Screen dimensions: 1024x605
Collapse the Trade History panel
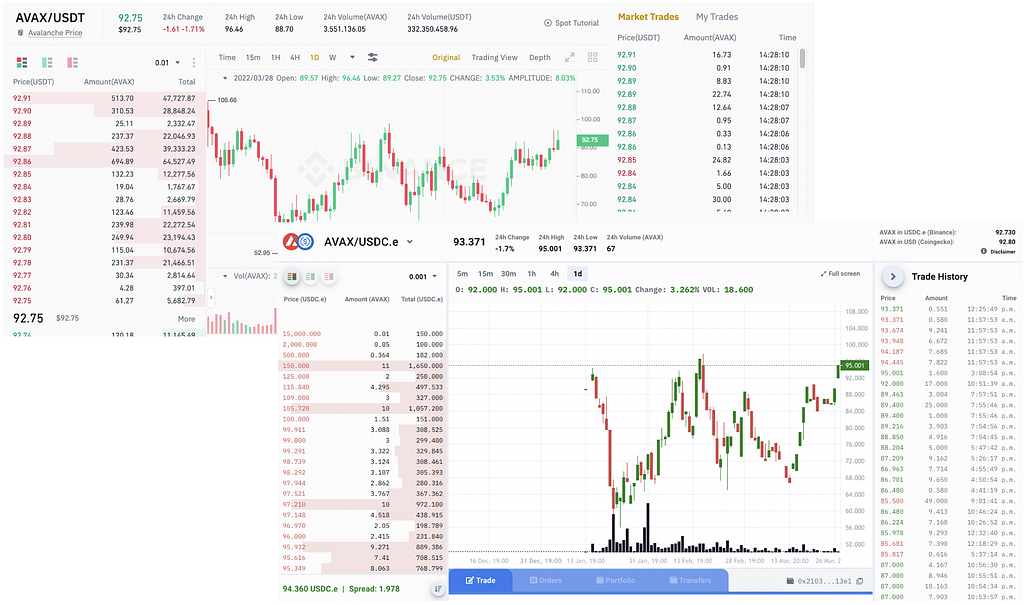893,276
